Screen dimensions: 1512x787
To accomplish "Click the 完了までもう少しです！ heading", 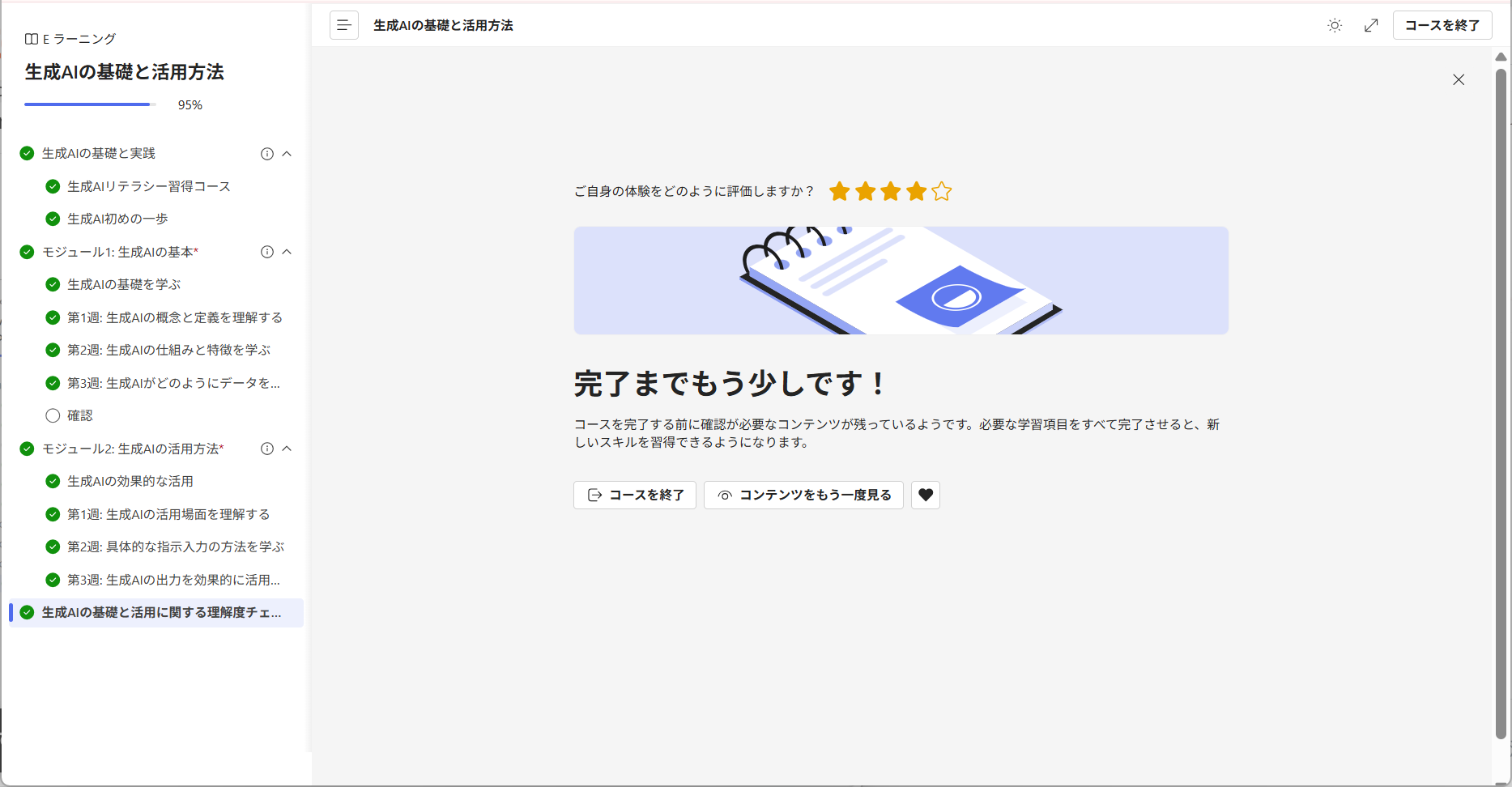I will [731, 383].
